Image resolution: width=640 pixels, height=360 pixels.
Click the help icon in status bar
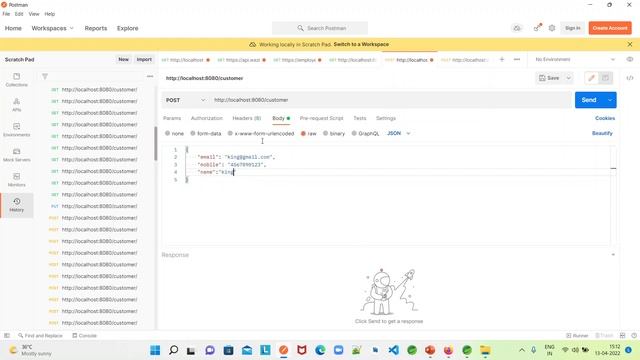[x=634, y=336]
